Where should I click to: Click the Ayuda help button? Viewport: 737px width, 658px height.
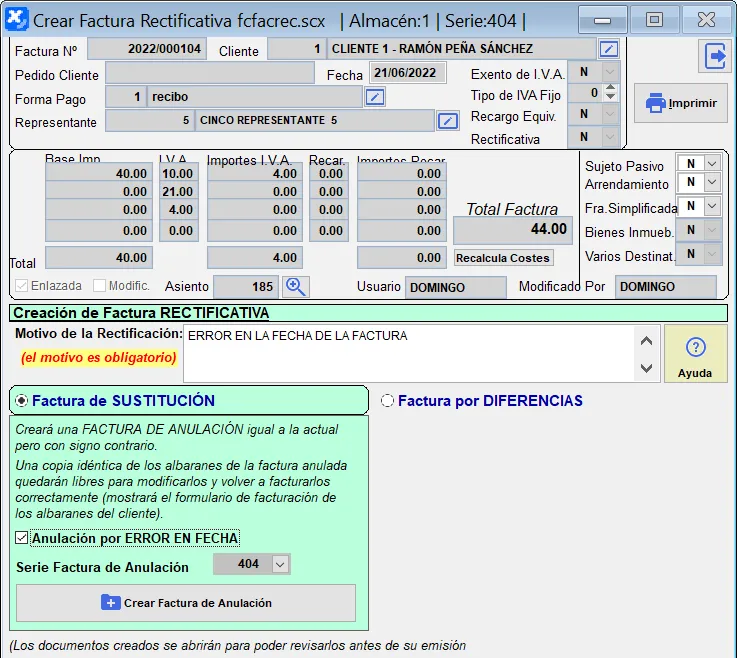click(695, 353)
